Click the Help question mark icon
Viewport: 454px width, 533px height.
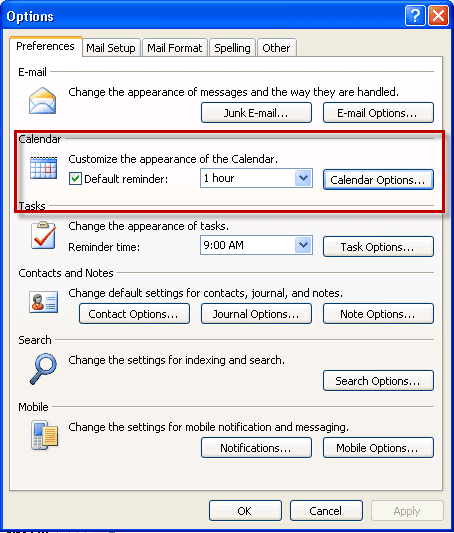[x=415, y=16]
